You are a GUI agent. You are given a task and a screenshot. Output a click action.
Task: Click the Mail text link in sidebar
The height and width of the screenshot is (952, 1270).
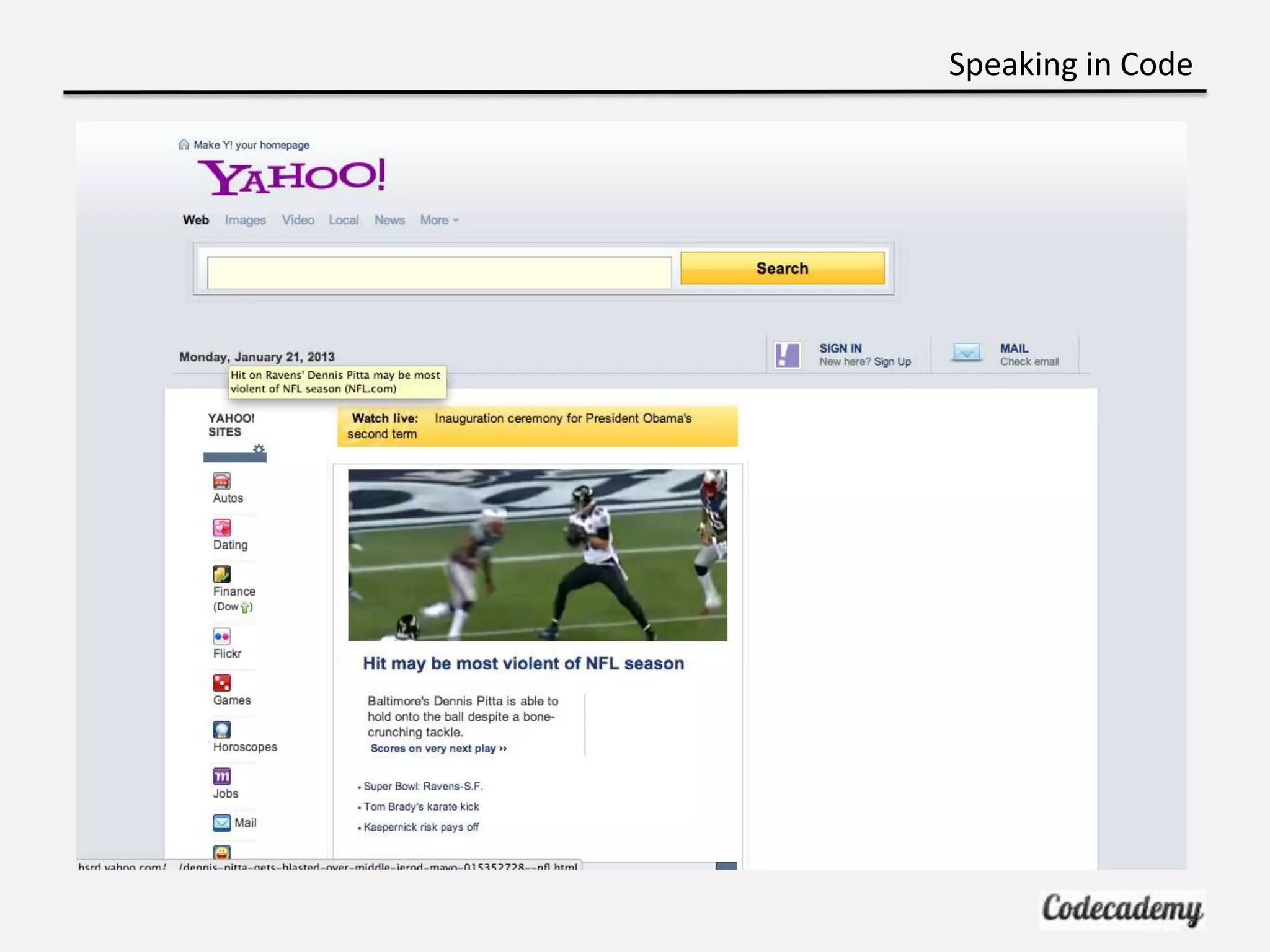pos(246,823)
